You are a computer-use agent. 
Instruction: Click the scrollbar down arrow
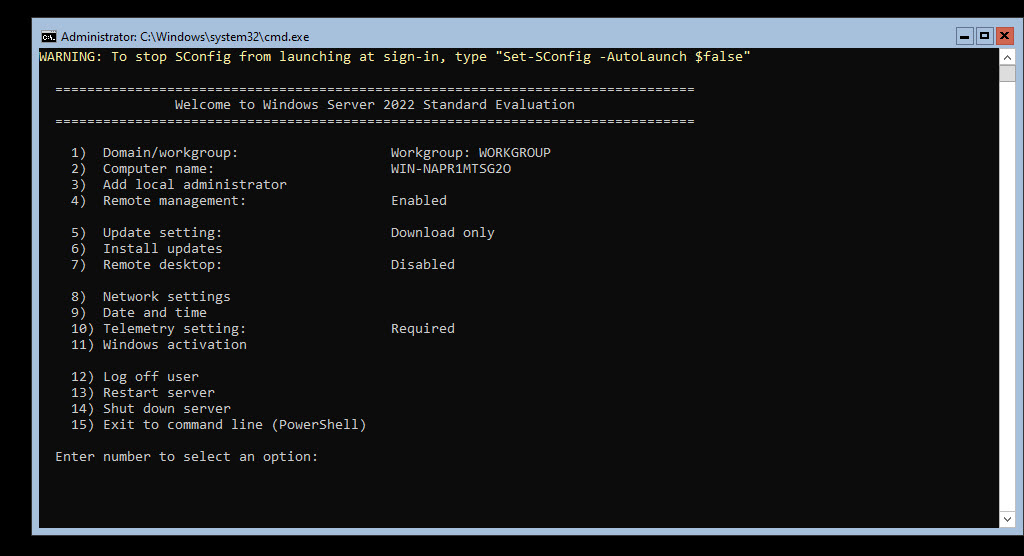tap(1007, 519)
